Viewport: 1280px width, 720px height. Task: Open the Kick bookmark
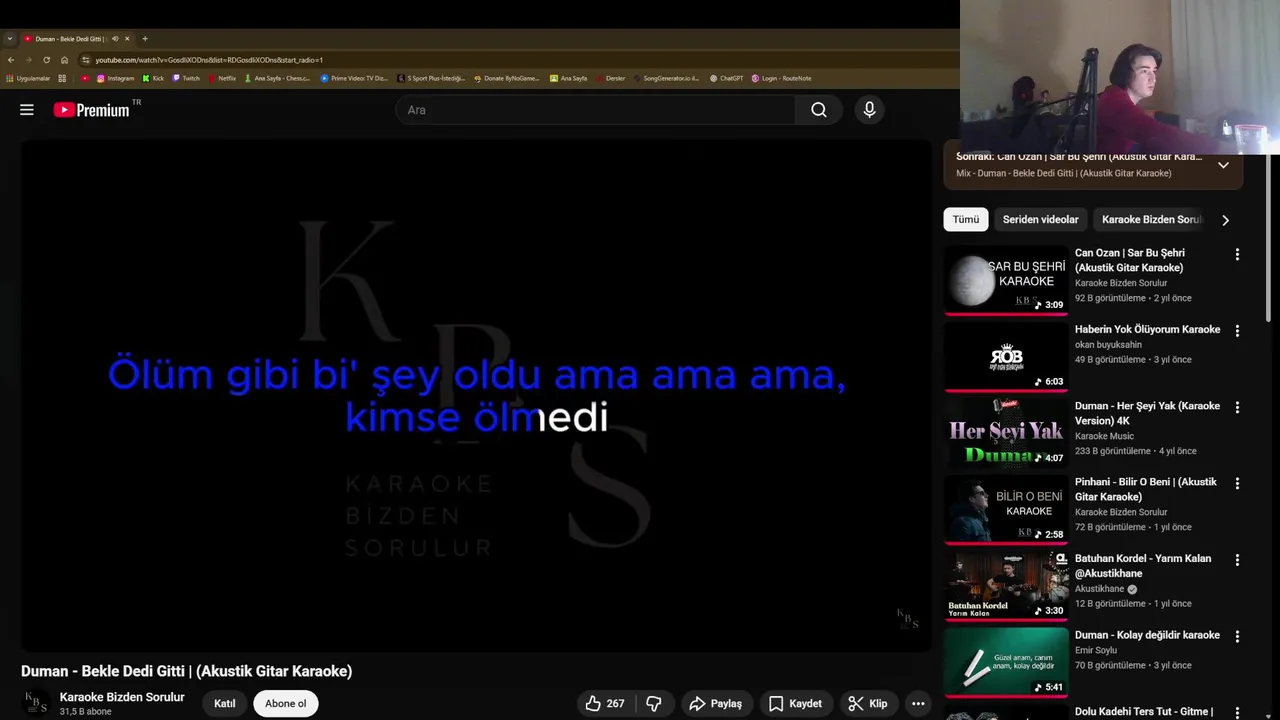tap(153, 78)
